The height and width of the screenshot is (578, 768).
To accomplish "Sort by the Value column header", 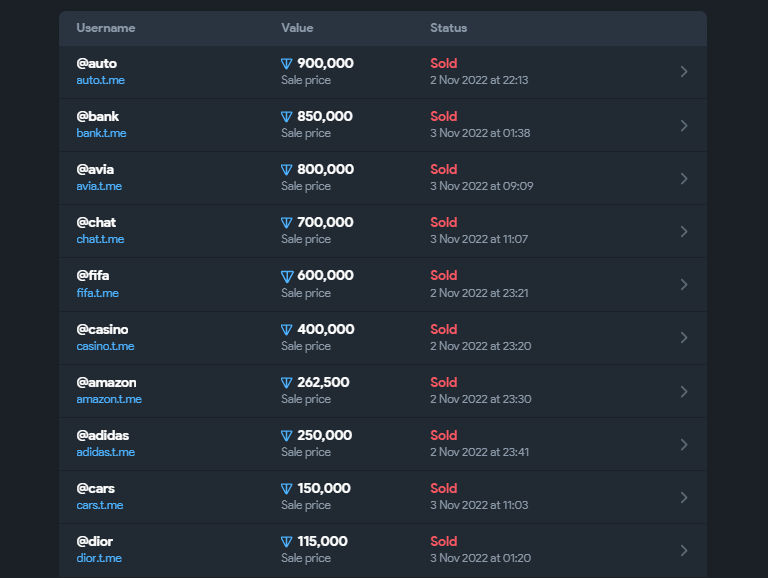I will pyautogui.click(x=297, y=28).
